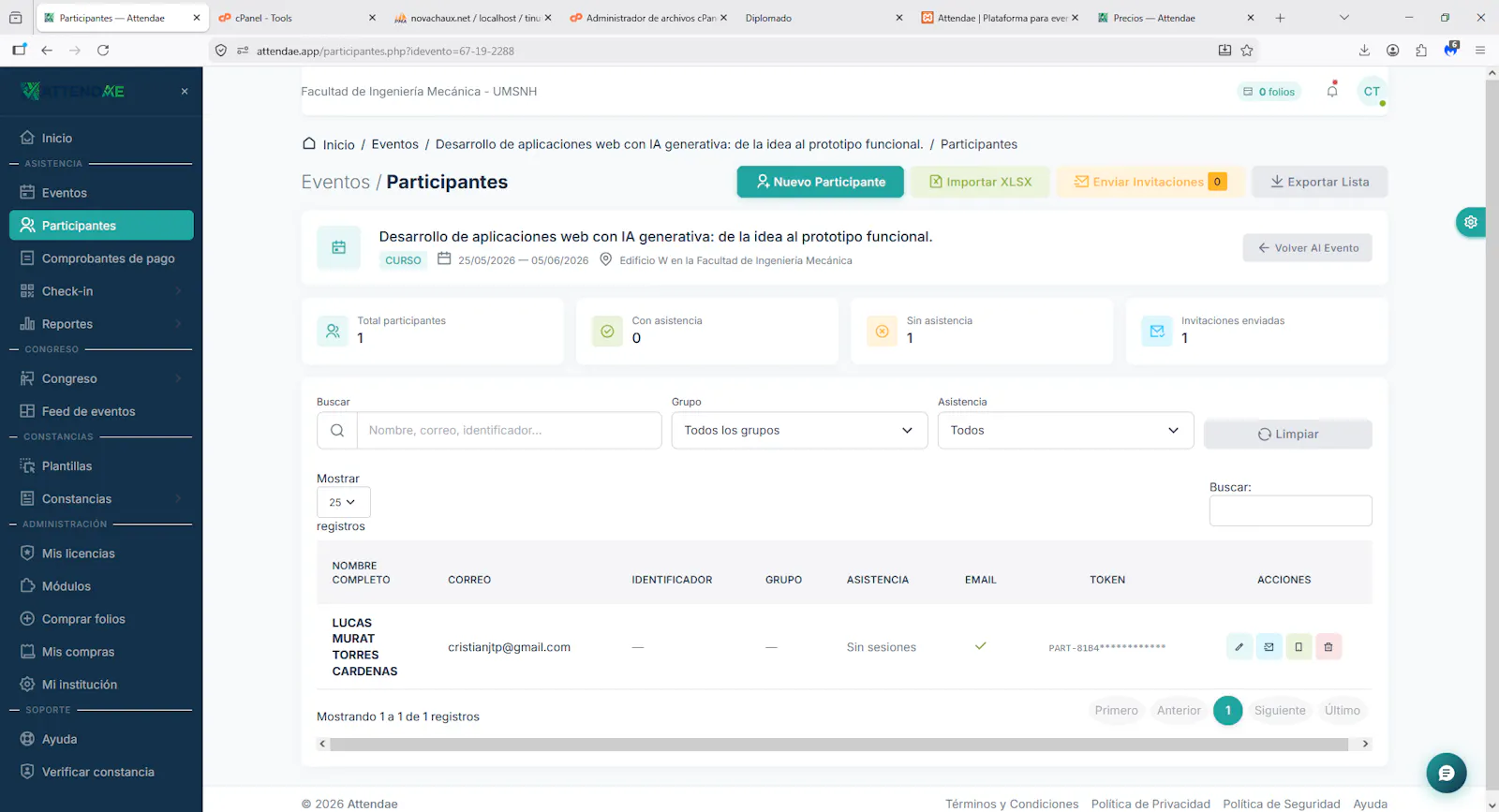Click the Enviar Invitaciones button
The image size is (1499, 812).
point(1150,182)
